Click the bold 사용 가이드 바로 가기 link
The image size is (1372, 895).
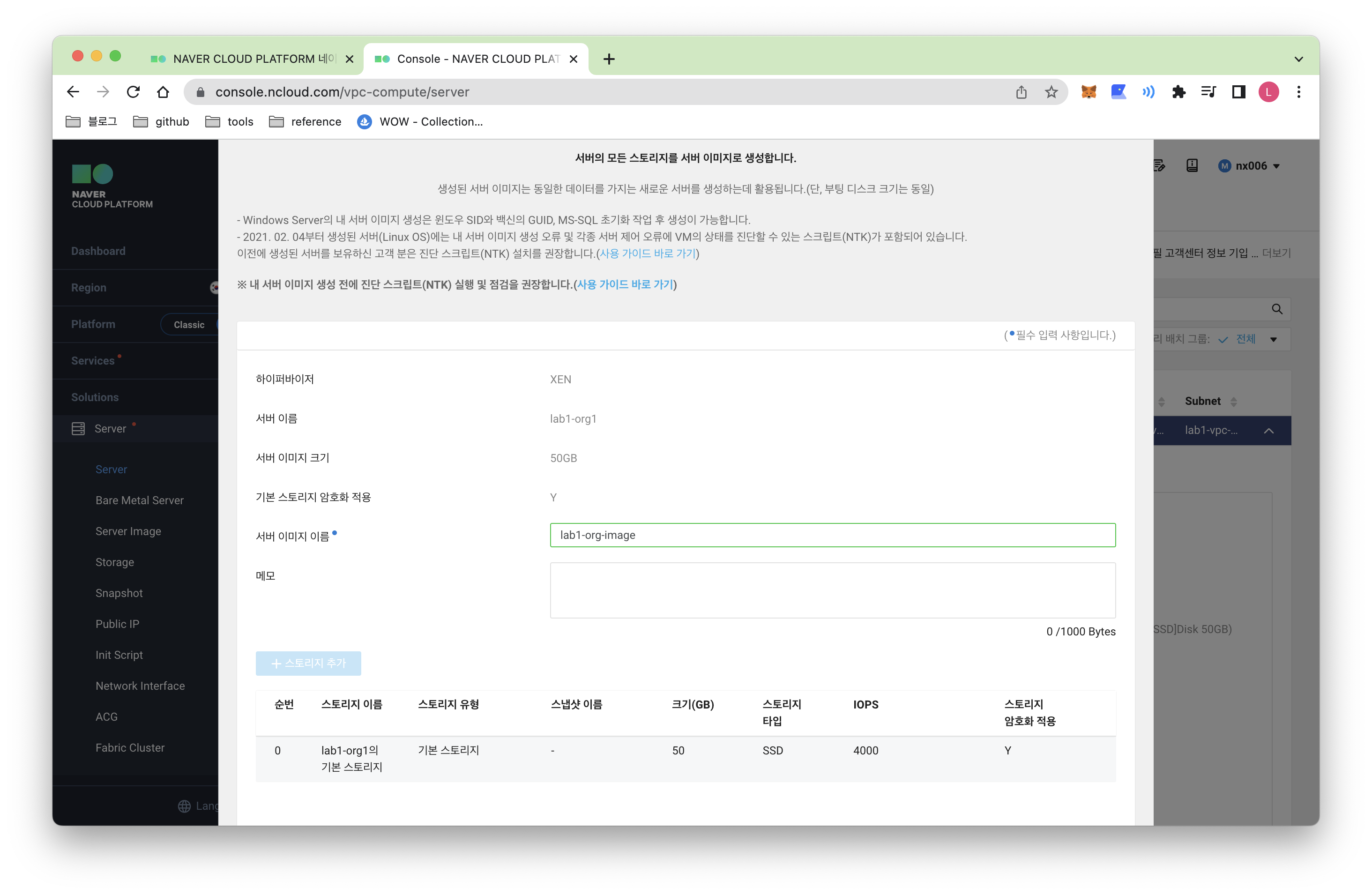coord(625,284)
